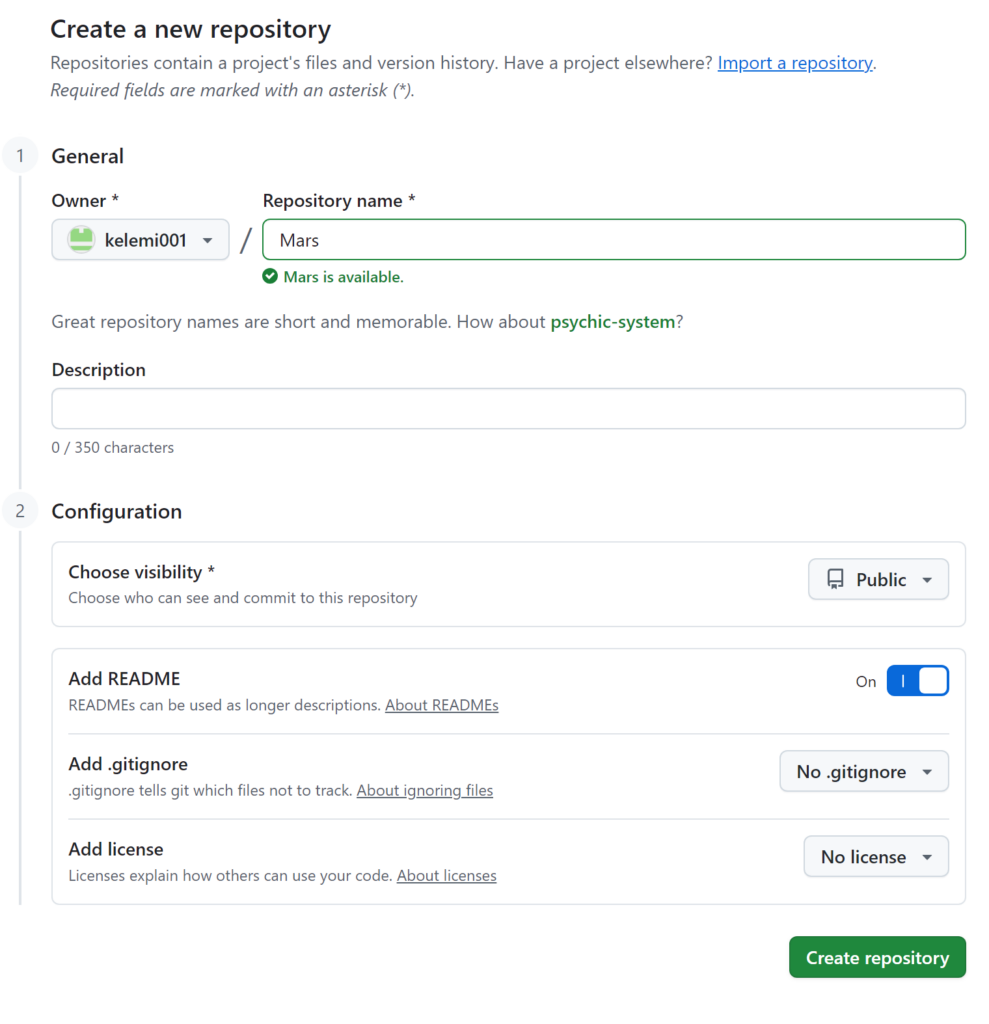
Task: Click the Repository name field containing Mars
Action: [613, 240]
